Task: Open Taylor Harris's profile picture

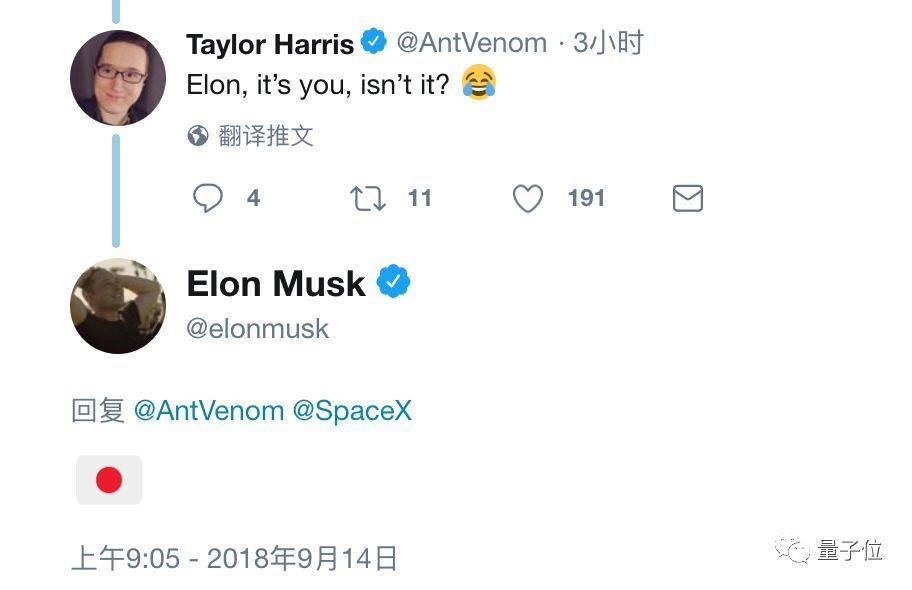Action: click(118, 78)
